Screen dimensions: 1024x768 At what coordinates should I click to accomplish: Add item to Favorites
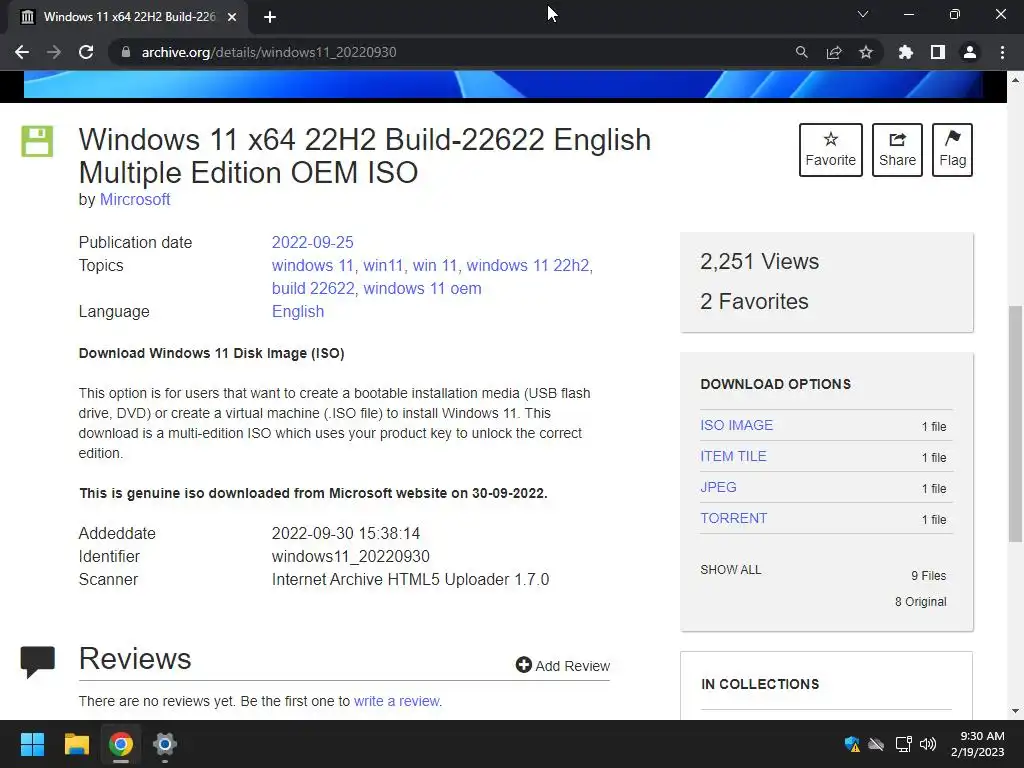point(831,150)
